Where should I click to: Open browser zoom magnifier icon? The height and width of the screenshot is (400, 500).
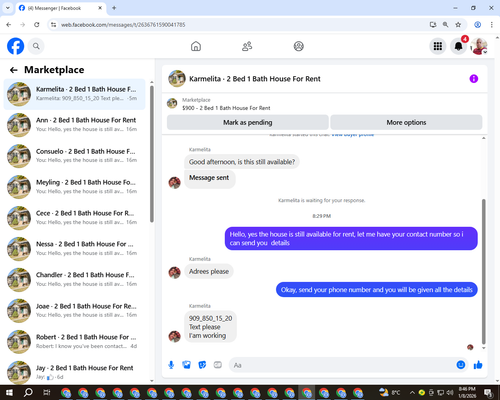pos(445,25)
